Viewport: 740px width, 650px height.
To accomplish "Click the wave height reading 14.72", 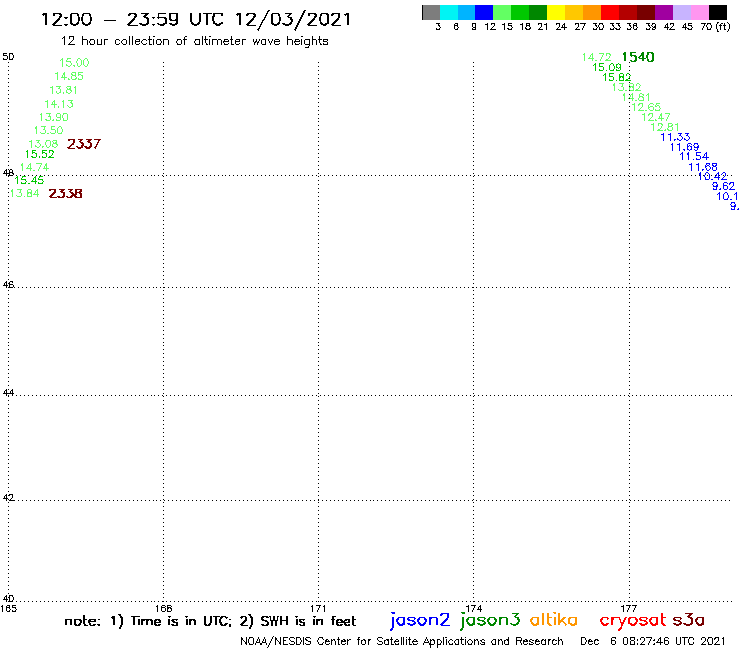I will tap(597, 58).
